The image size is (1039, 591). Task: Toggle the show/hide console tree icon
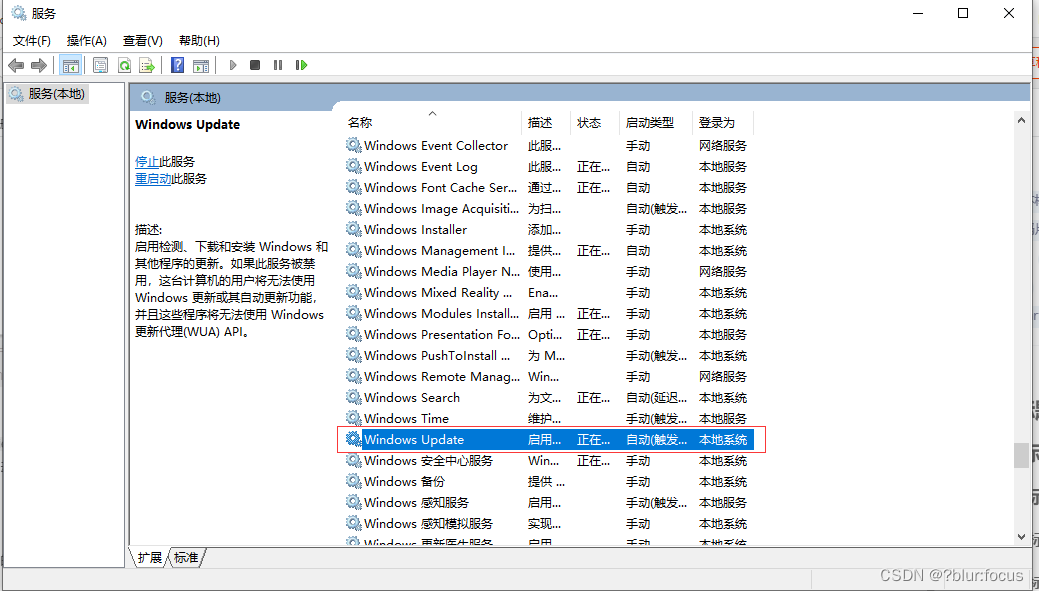pos(70,65)
